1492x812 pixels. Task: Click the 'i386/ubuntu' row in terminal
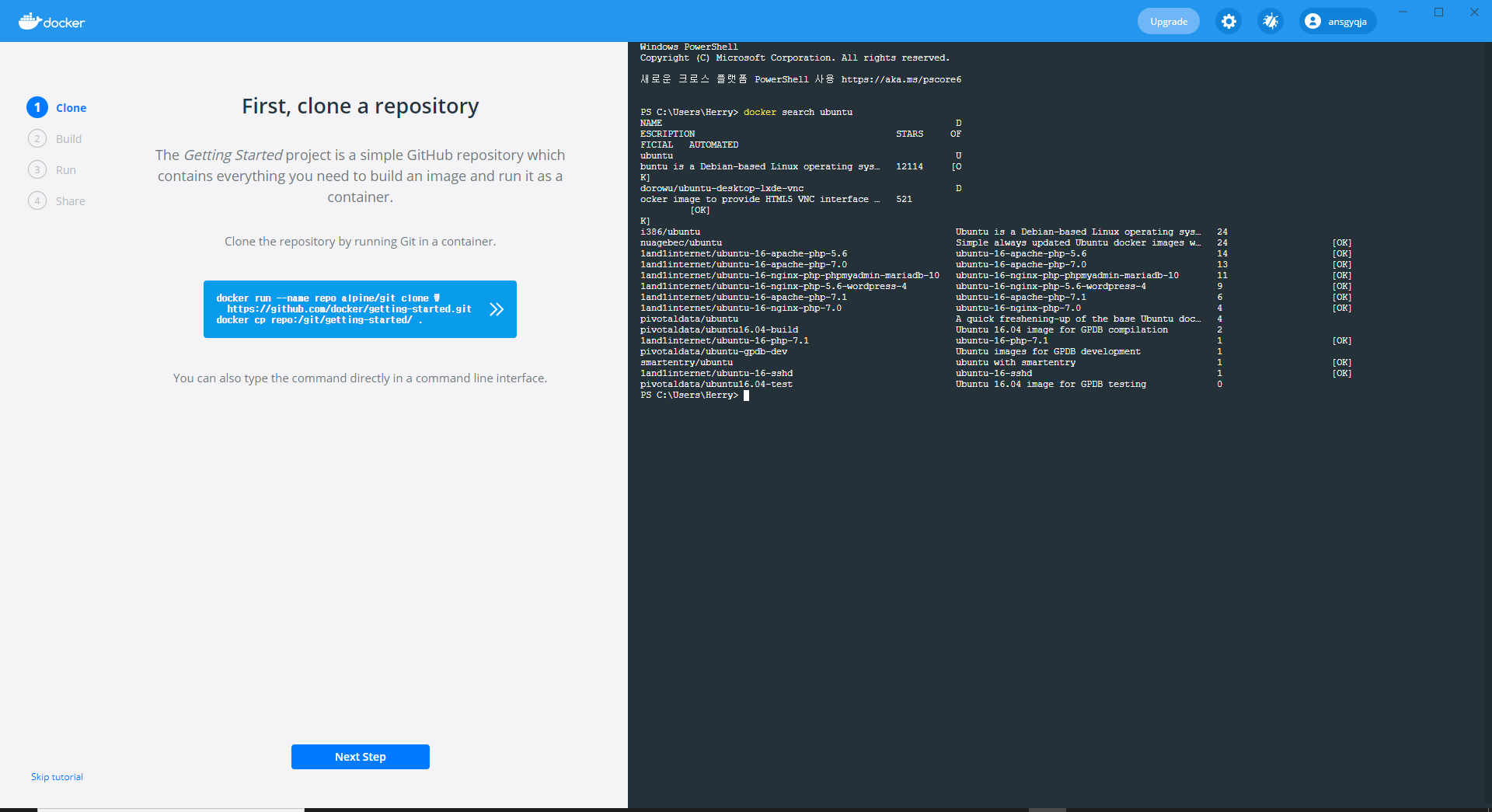coord(934,232)
